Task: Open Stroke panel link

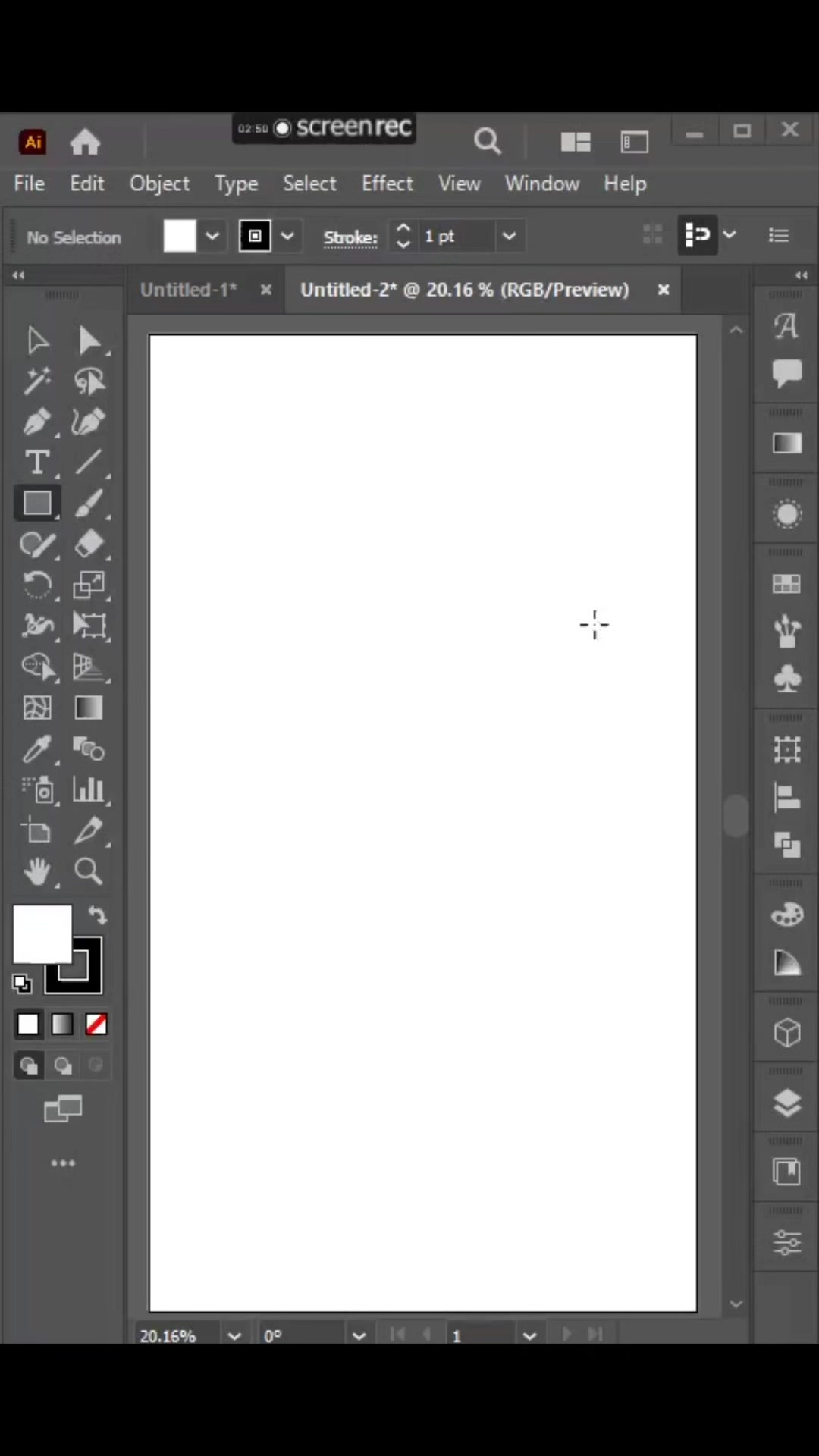Action: (350, 237)
